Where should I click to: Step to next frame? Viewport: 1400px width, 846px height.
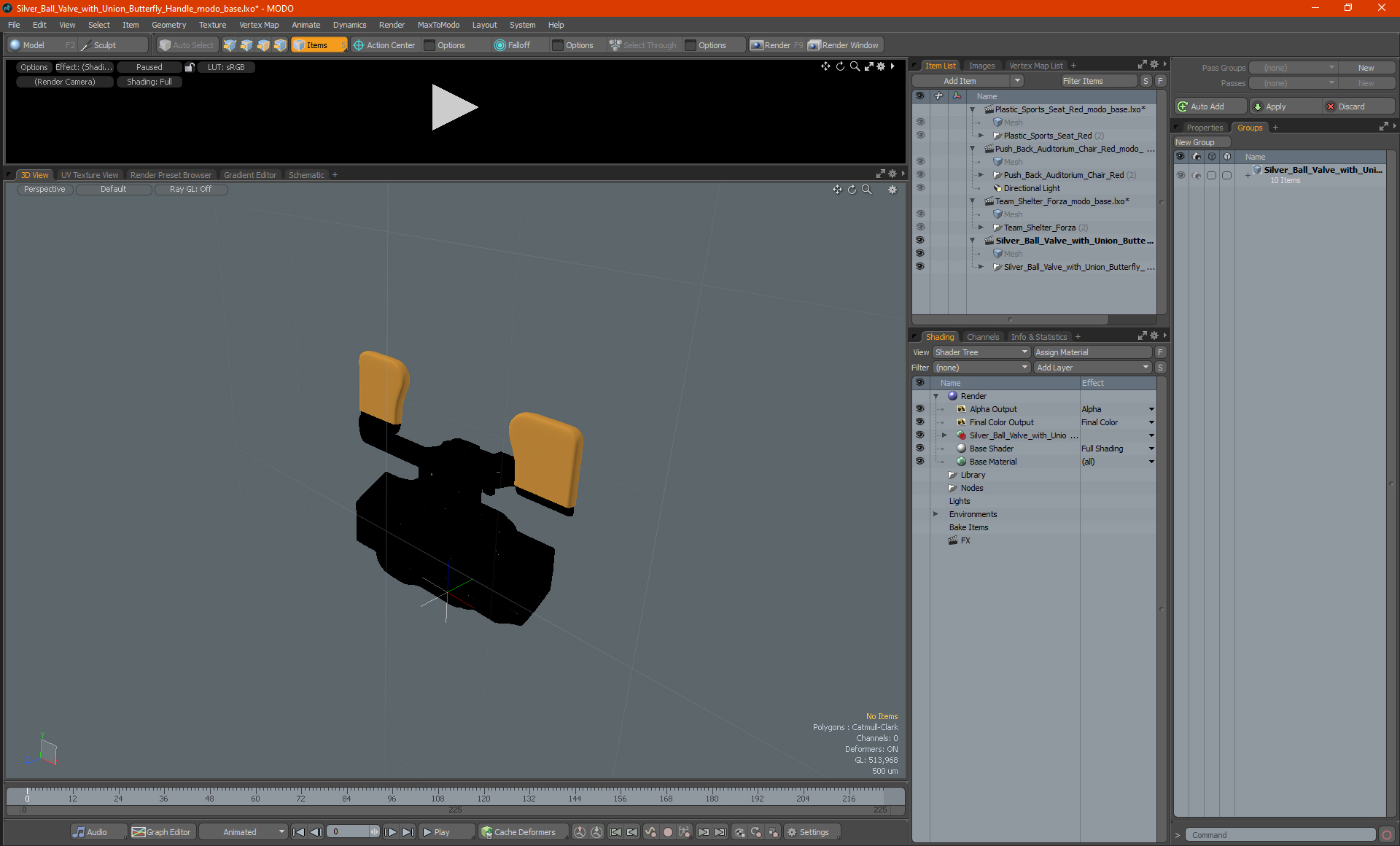(390, 832)
